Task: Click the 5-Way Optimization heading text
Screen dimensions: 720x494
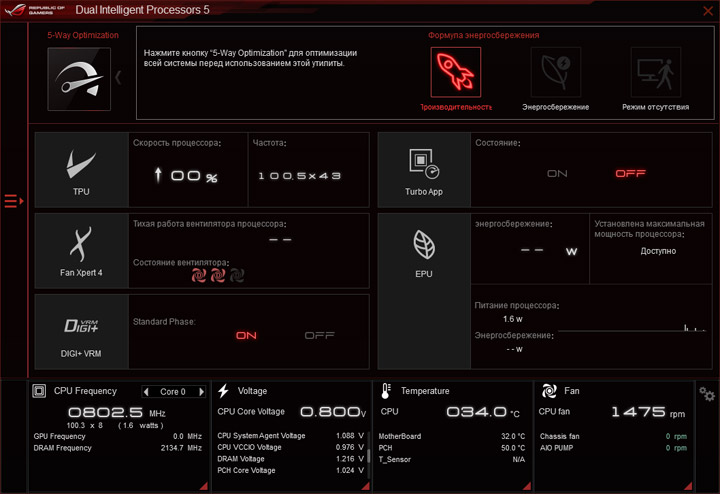Action: [83, 35]
